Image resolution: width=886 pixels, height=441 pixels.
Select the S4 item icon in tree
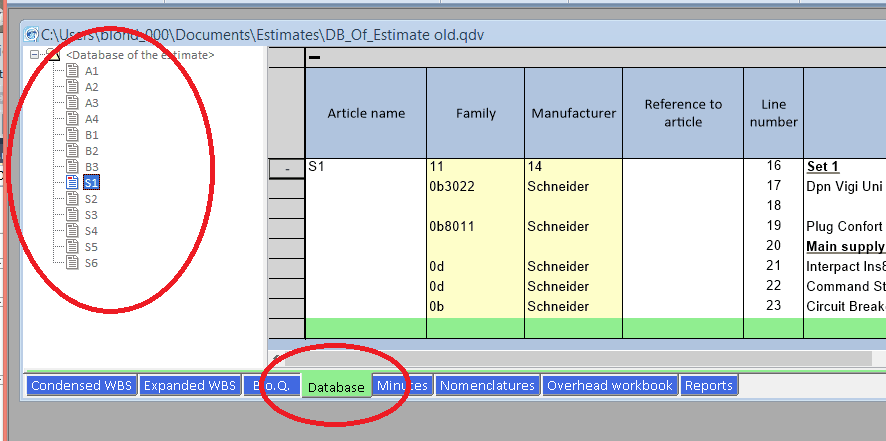[72, 231]
